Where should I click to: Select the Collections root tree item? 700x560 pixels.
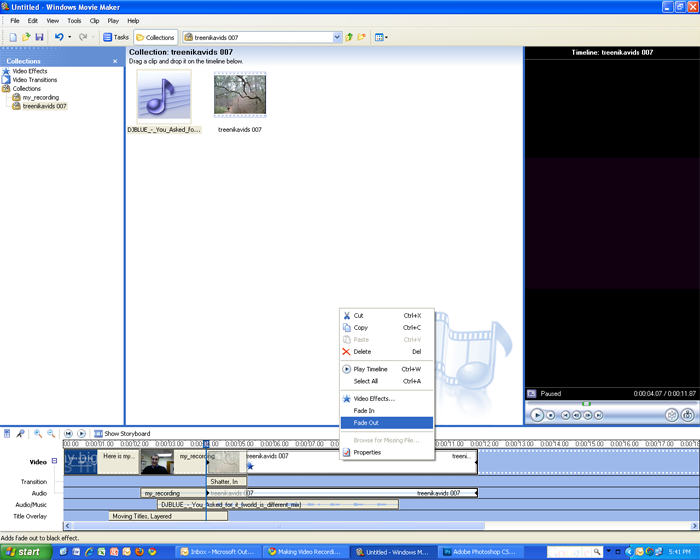click(26, 88)
